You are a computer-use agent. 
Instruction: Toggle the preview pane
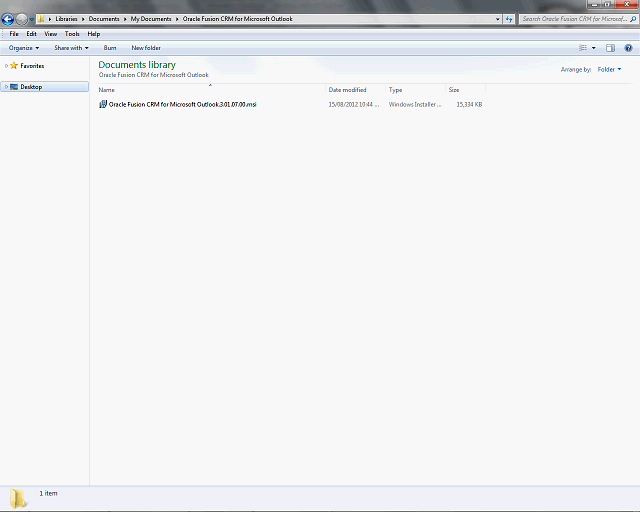(x=610, y=48)
